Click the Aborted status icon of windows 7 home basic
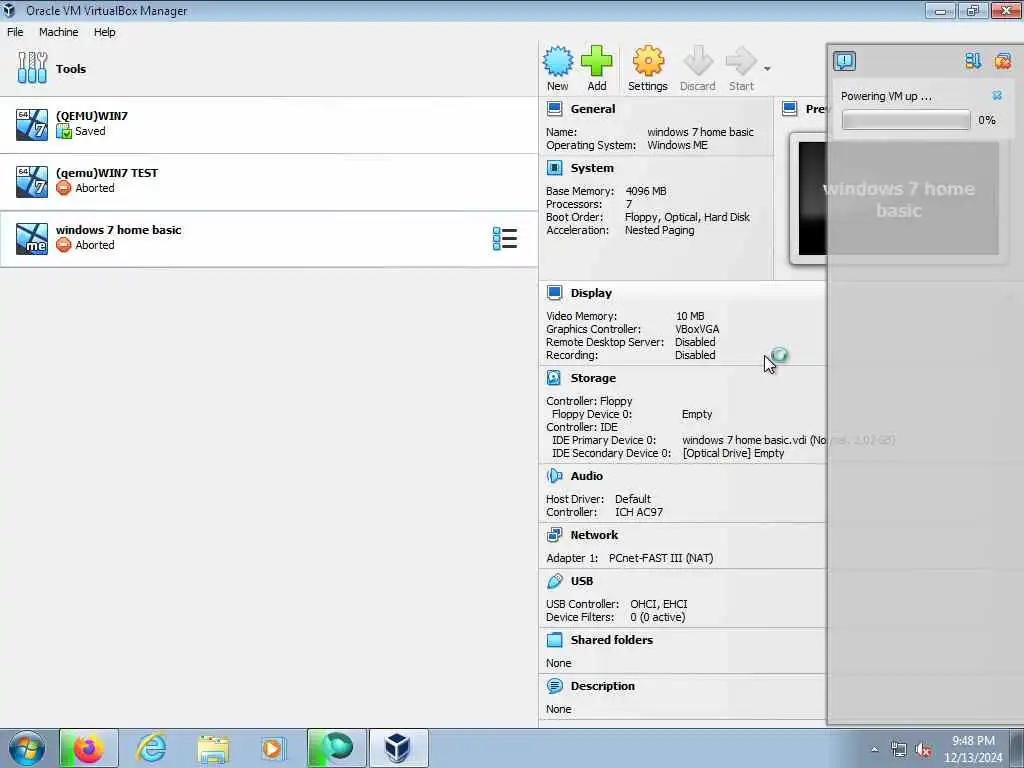Image resolution: width=1024 pixels, height=768 pixels. tap(63, 245)
